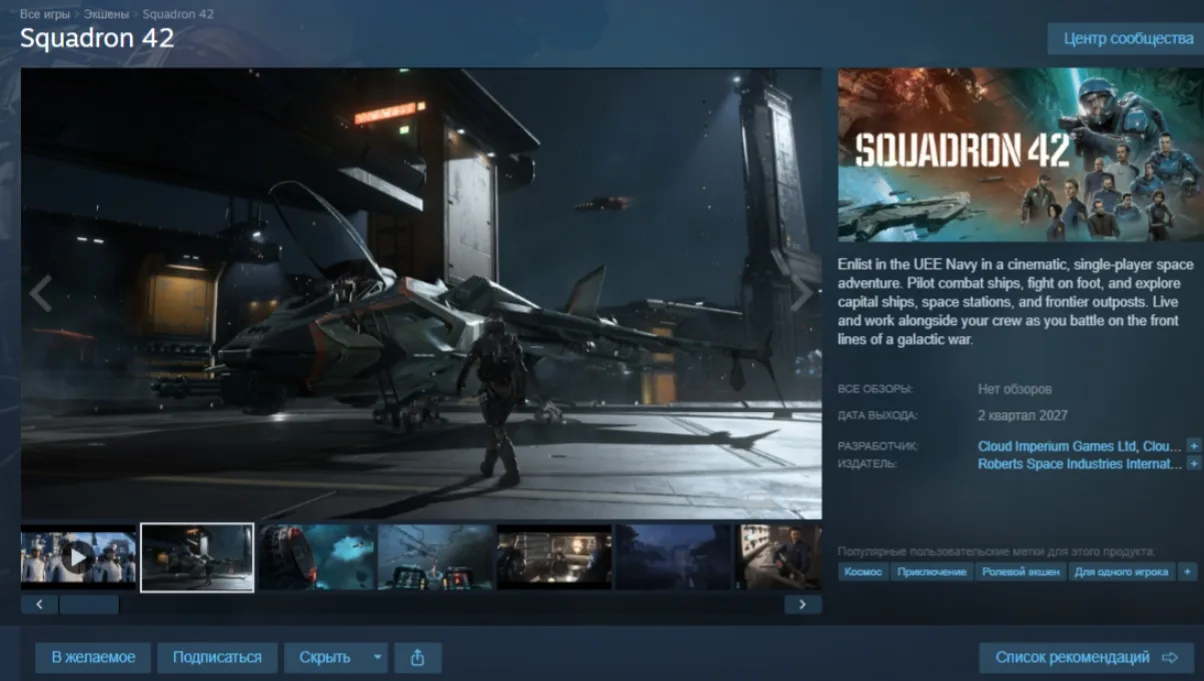
Task: Select the partially visible last thumbnail
Action: pos(778,557)
